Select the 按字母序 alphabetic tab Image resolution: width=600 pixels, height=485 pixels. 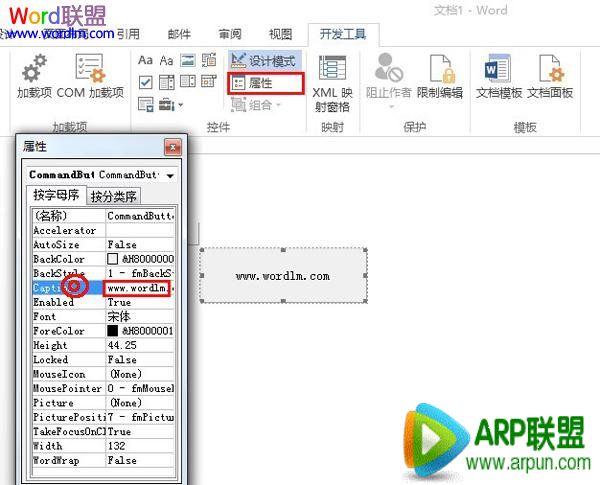coord(56,195)
